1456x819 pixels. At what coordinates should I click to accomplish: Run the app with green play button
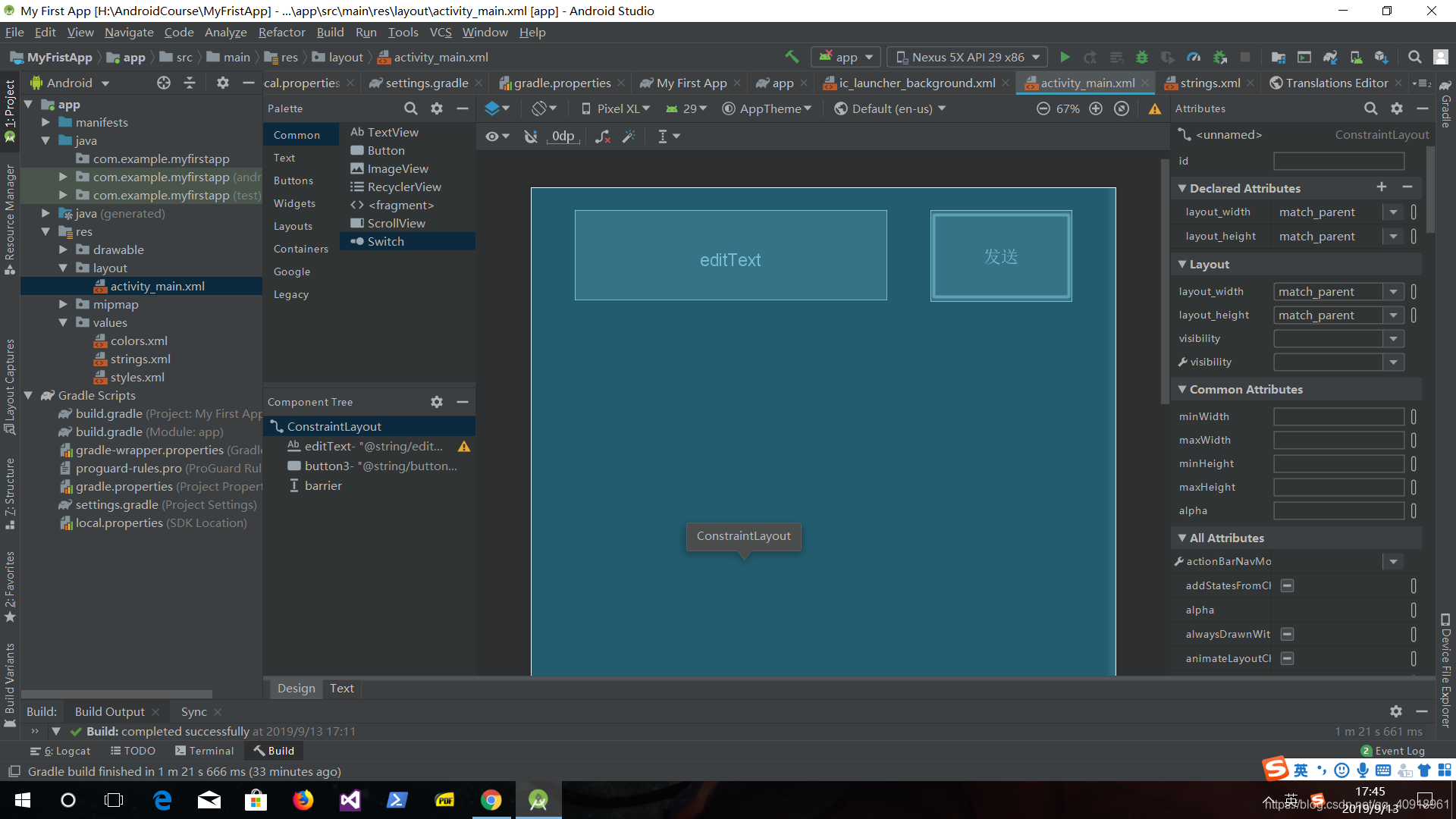click(1065, 57)
